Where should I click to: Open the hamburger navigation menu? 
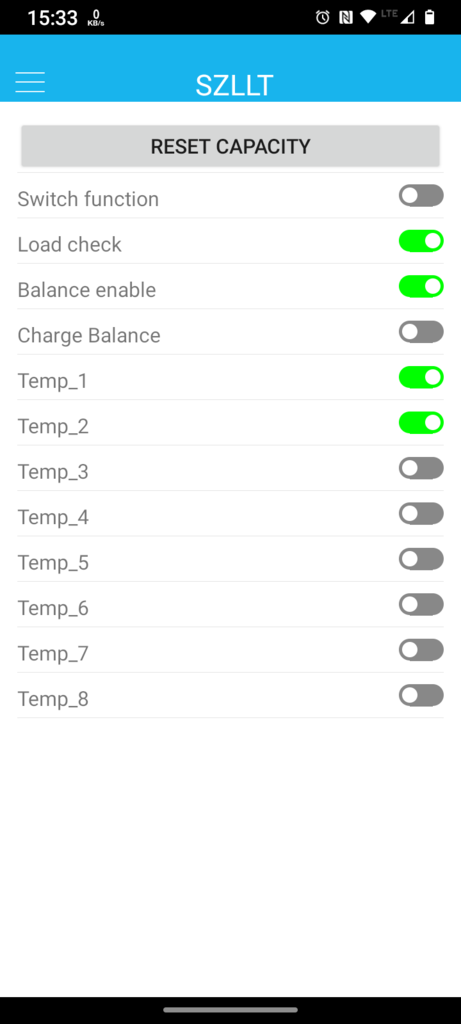(x=30, y=82)
